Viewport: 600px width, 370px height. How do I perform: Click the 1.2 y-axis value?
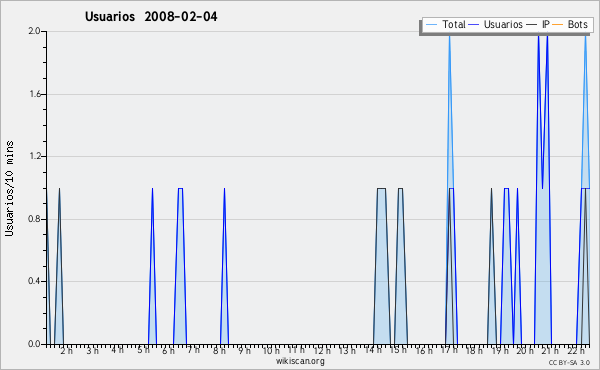34,156
